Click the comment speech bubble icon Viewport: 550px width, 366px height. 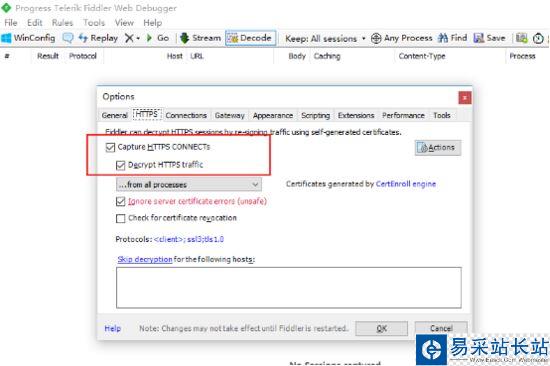(x=68, y=38)
